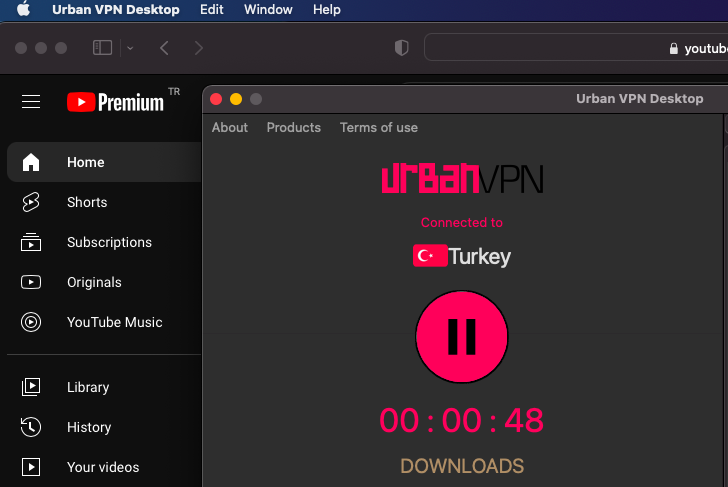Click the Library icon in the sidebar
The image size is (728, 487).
coord(31,387)
